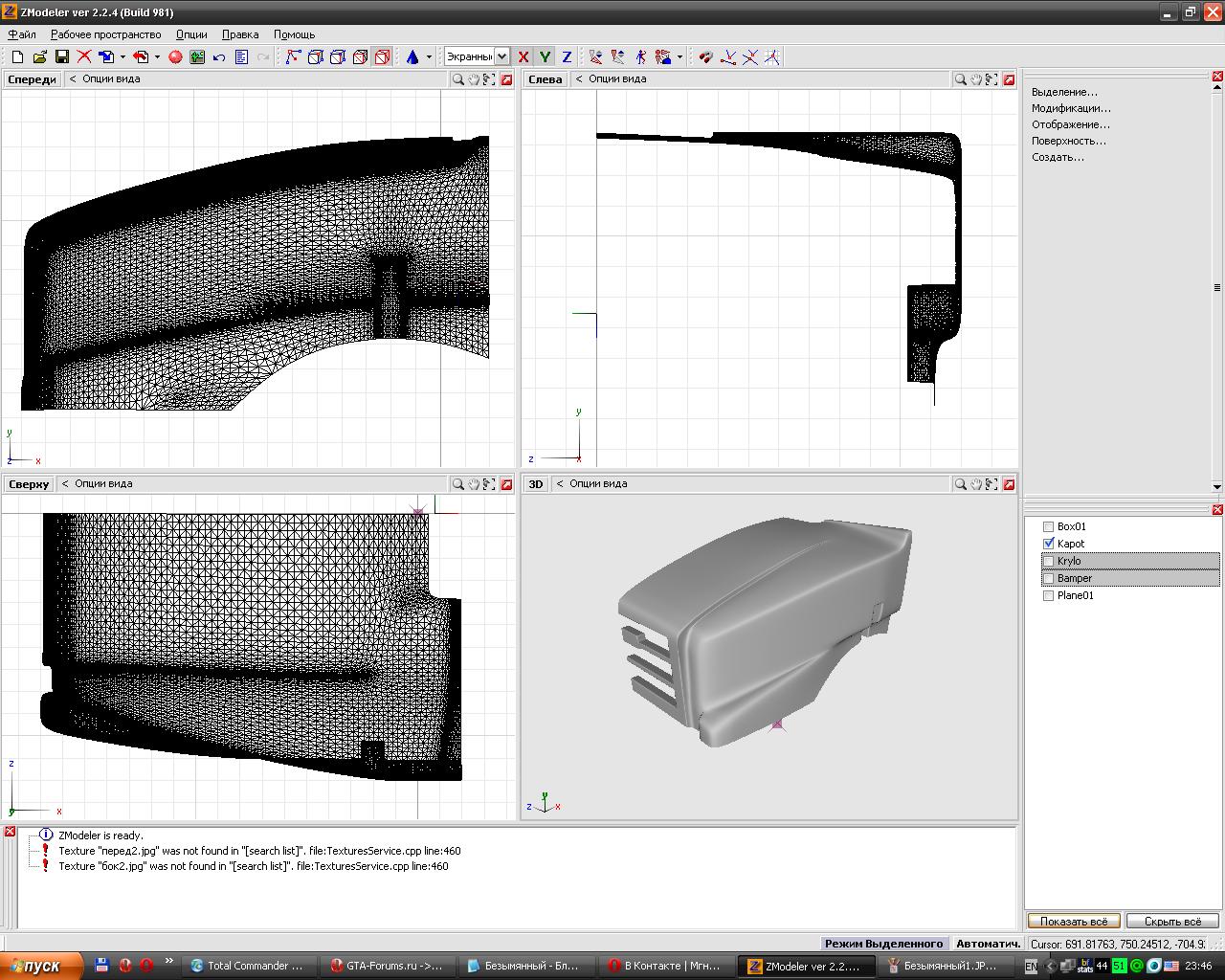Open file using the folder icon
Image resolution: width=1225 pixels, height=980 pixels.
pyautogui.click(x=39, y=57)
